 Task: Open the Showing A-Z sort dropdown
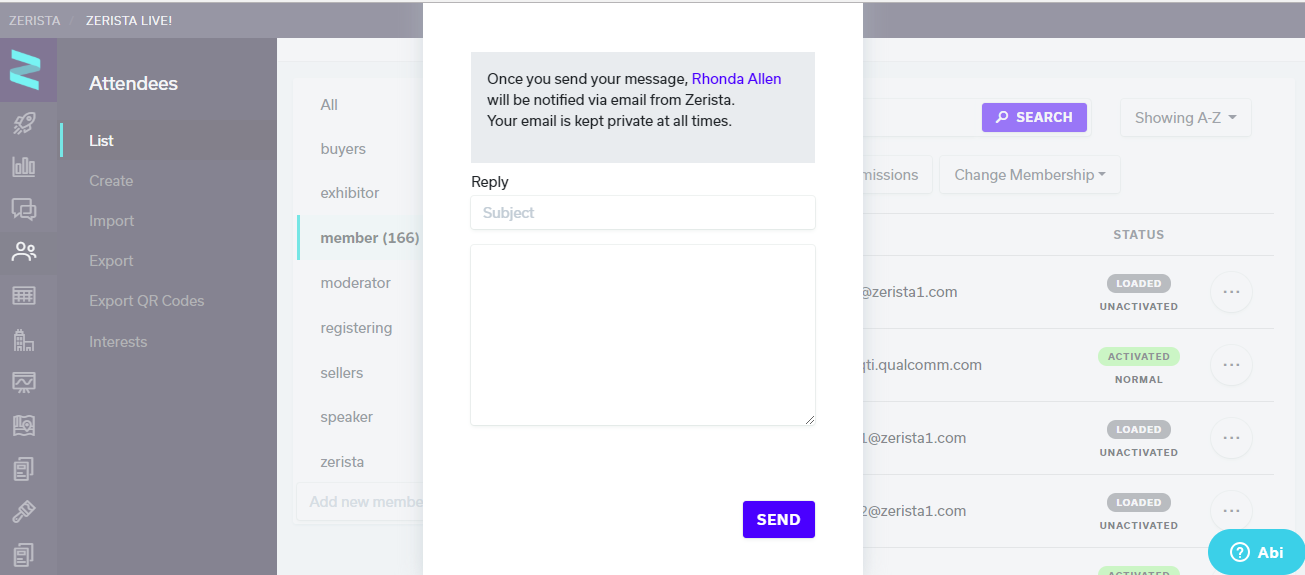click(1186, 118)
